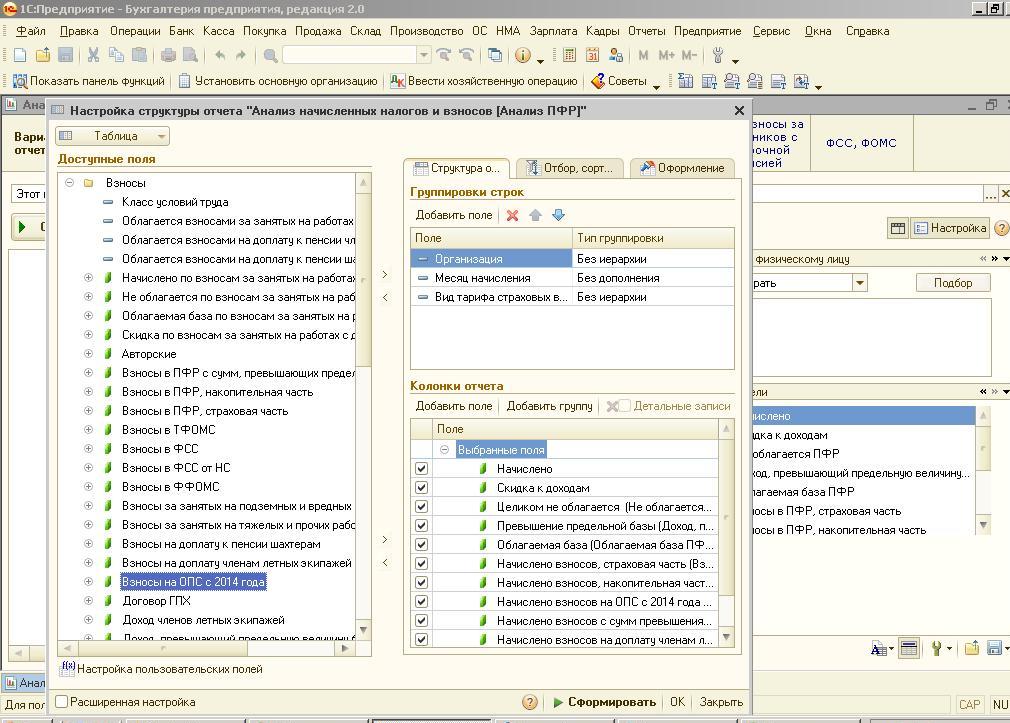This screenshot has width=1010, height=723.
Task: Click the red delete icon in Группировки строк
Action: [512, 215]
